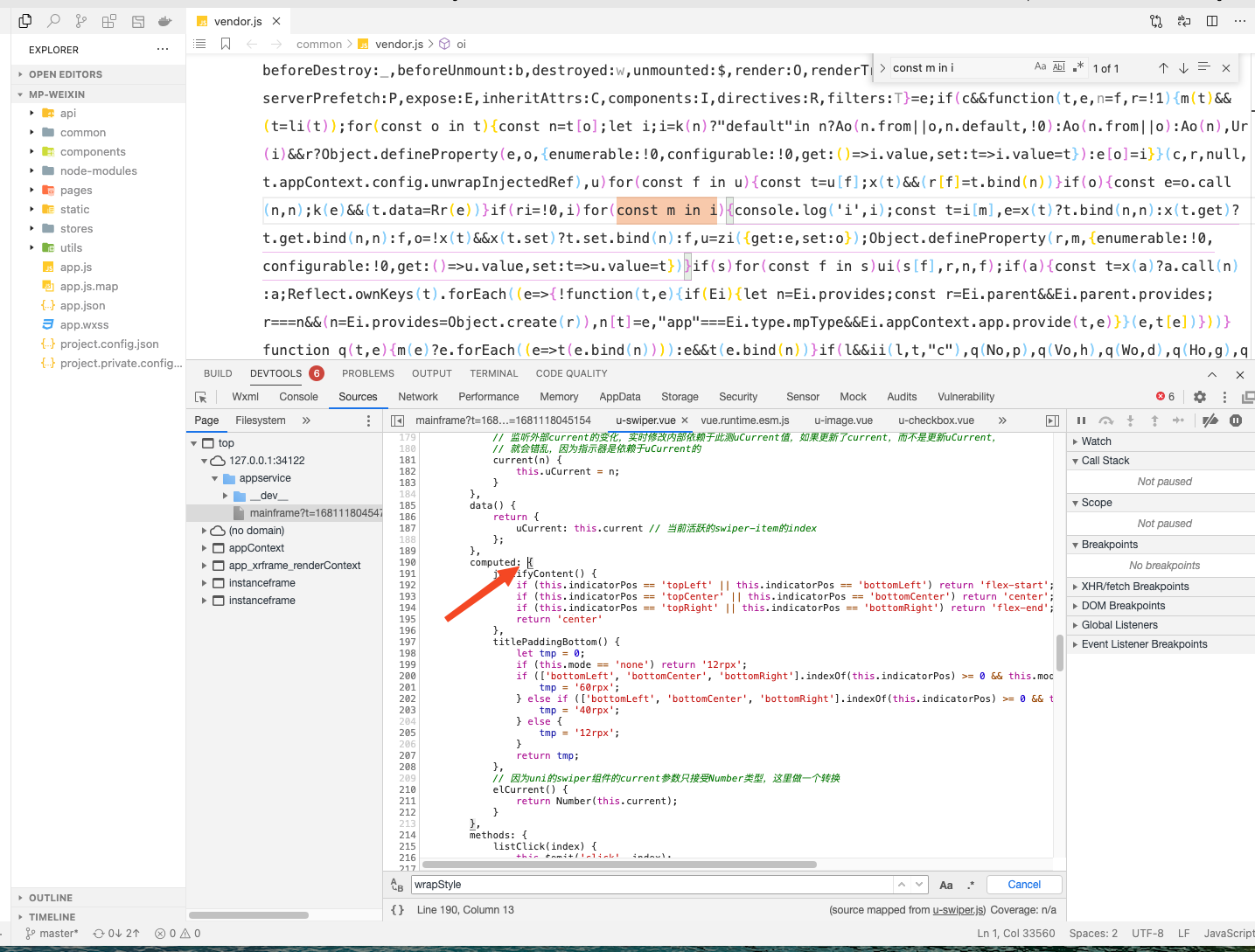Click the DevTools settings gear icon
Image resolution: width=1255 pixels, height=952 pixels.
[x=1199, y=396]
